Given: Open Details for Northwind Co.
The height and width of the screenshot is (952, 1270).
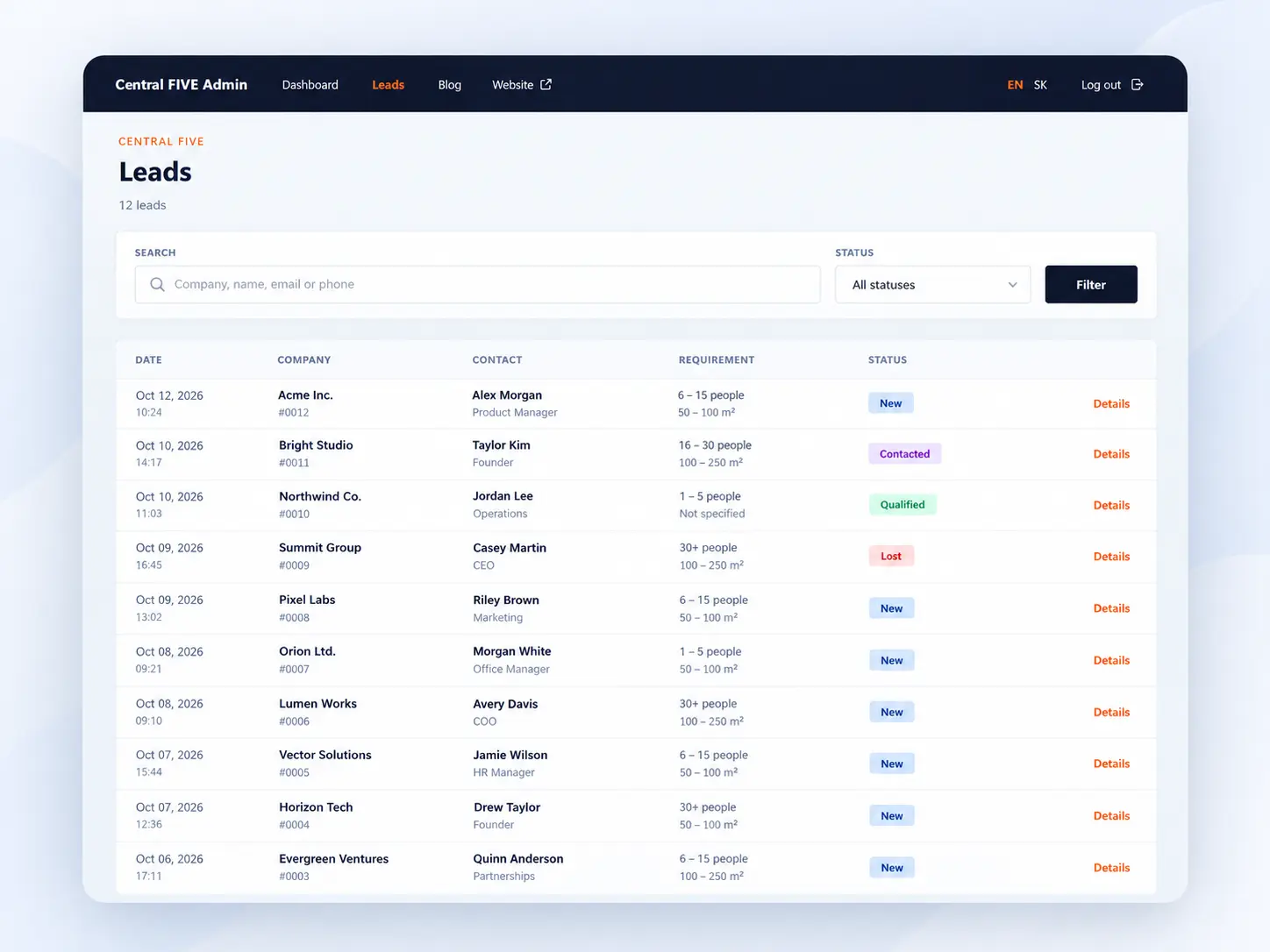Looking at the screenshot, I should click(x=1111, y=505).
